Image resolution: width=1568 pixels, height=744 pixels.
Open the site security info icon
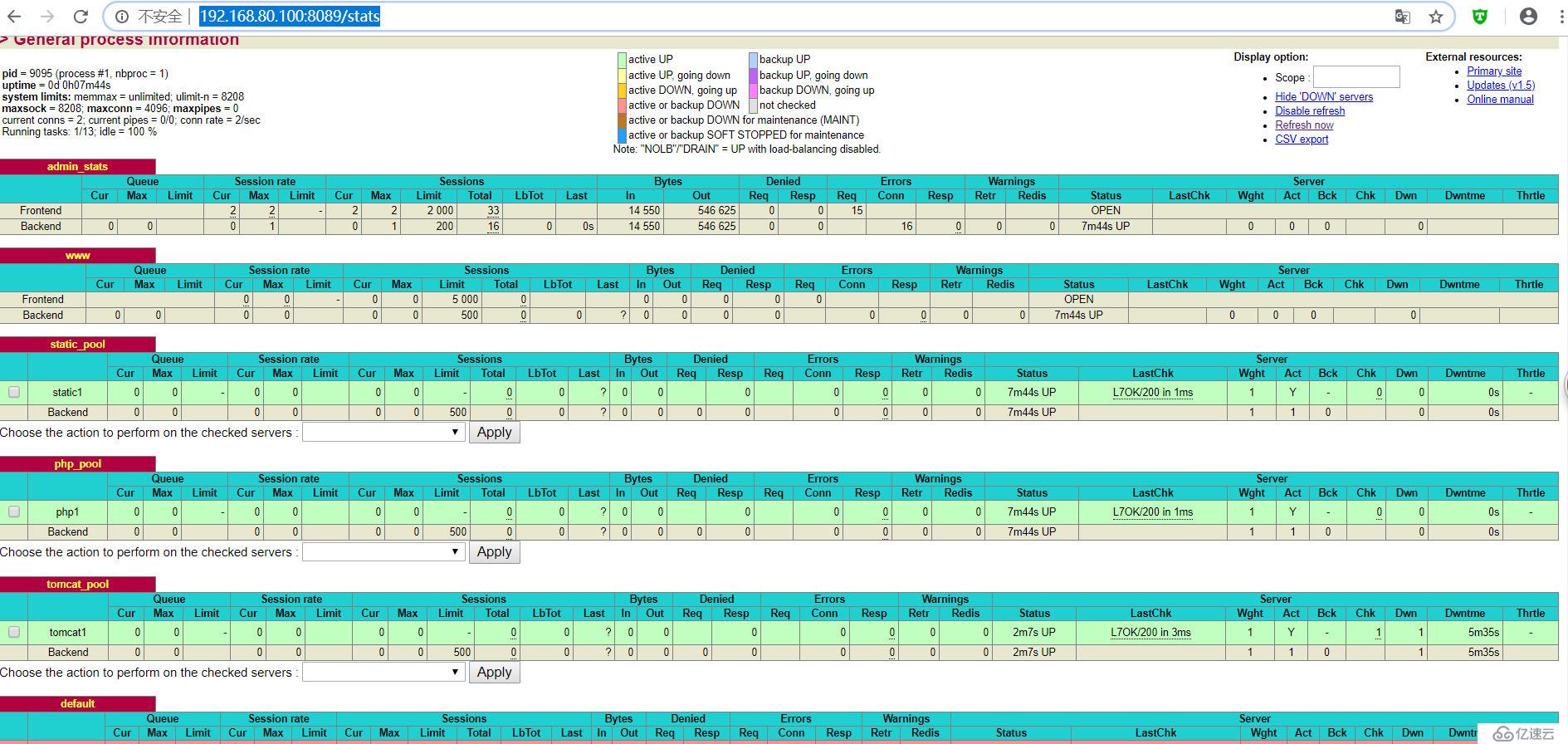point(121,17)
